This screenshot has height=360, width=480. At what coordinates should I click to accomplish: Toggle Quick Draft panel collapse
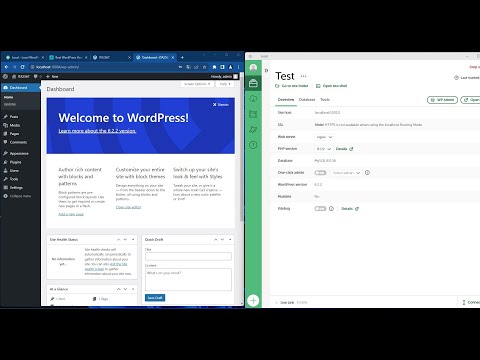(230, 240)
